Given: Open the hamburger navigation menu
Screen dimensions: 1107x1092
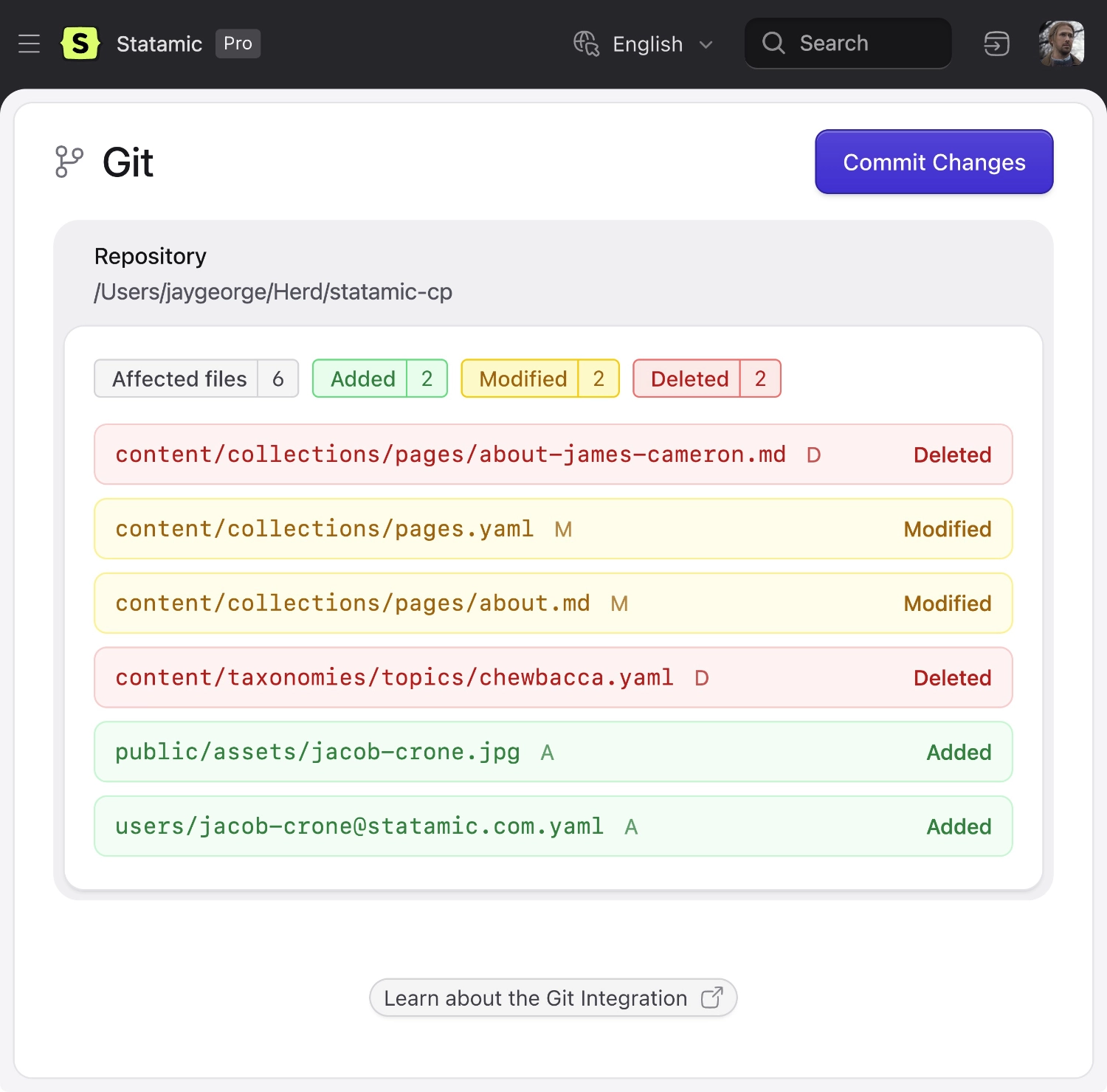Looking at the screenshot, I should click(29, 44).
